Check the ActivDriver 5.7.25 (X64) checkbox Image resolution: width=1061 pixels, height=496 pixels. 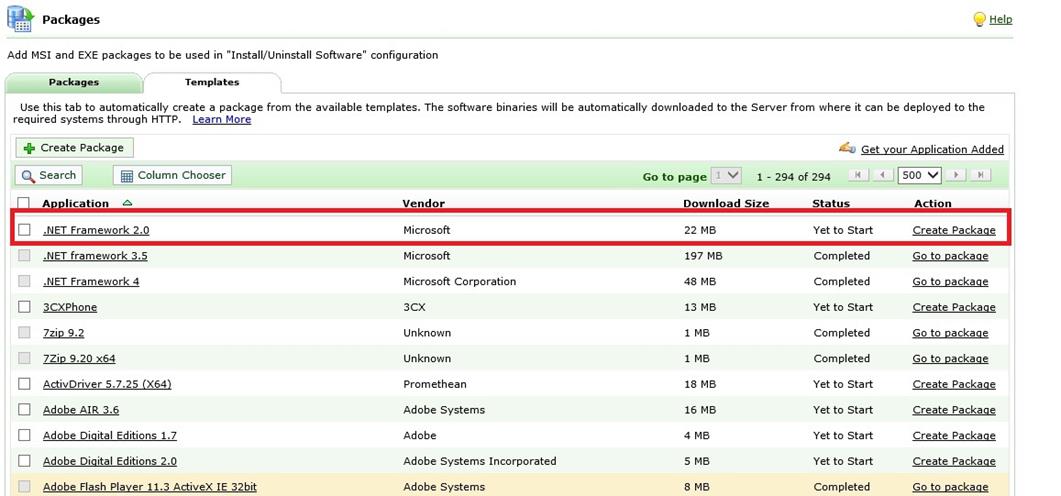tap(24, 384)
